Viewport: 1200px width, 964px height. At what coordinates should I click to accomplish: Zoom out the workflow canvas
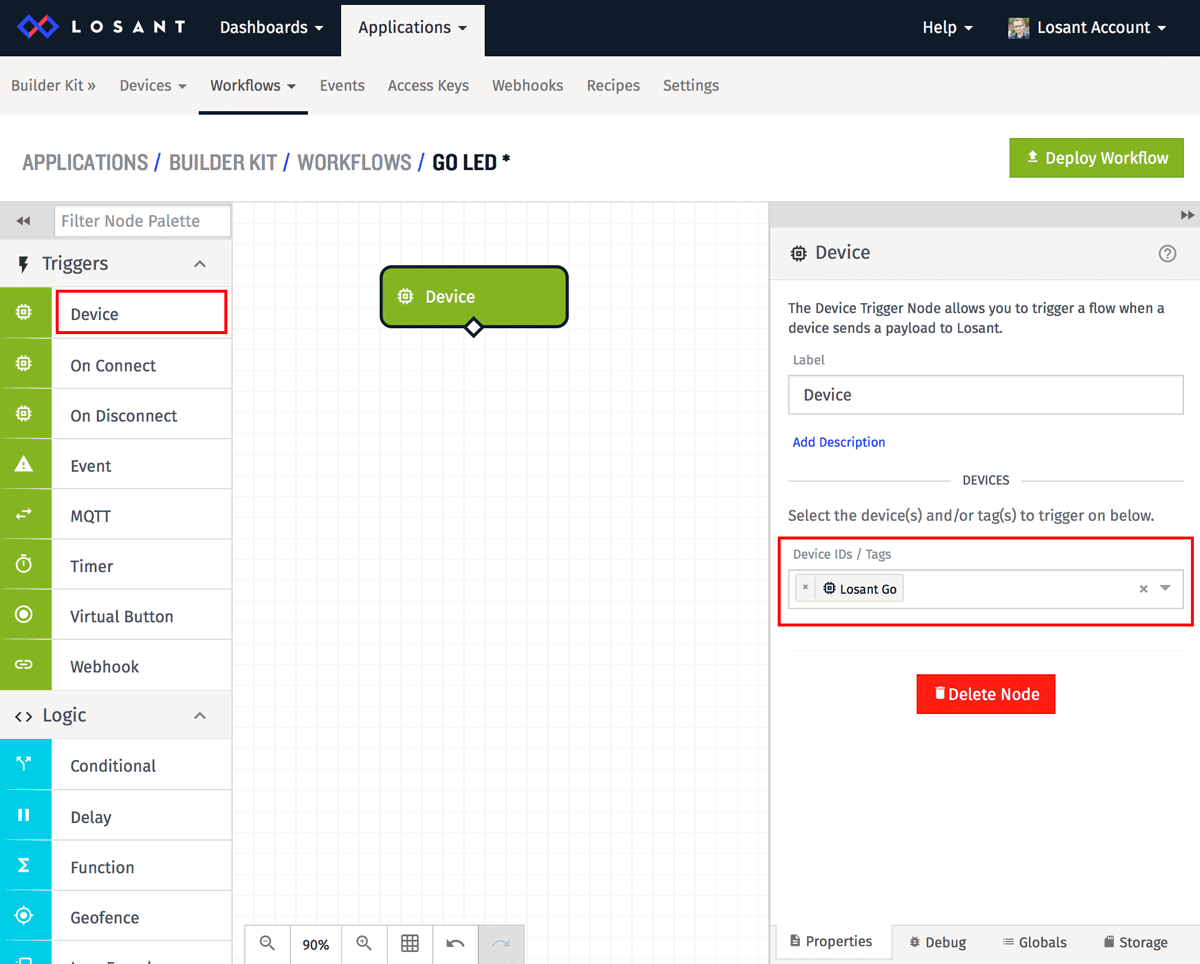tap(267, 944)
